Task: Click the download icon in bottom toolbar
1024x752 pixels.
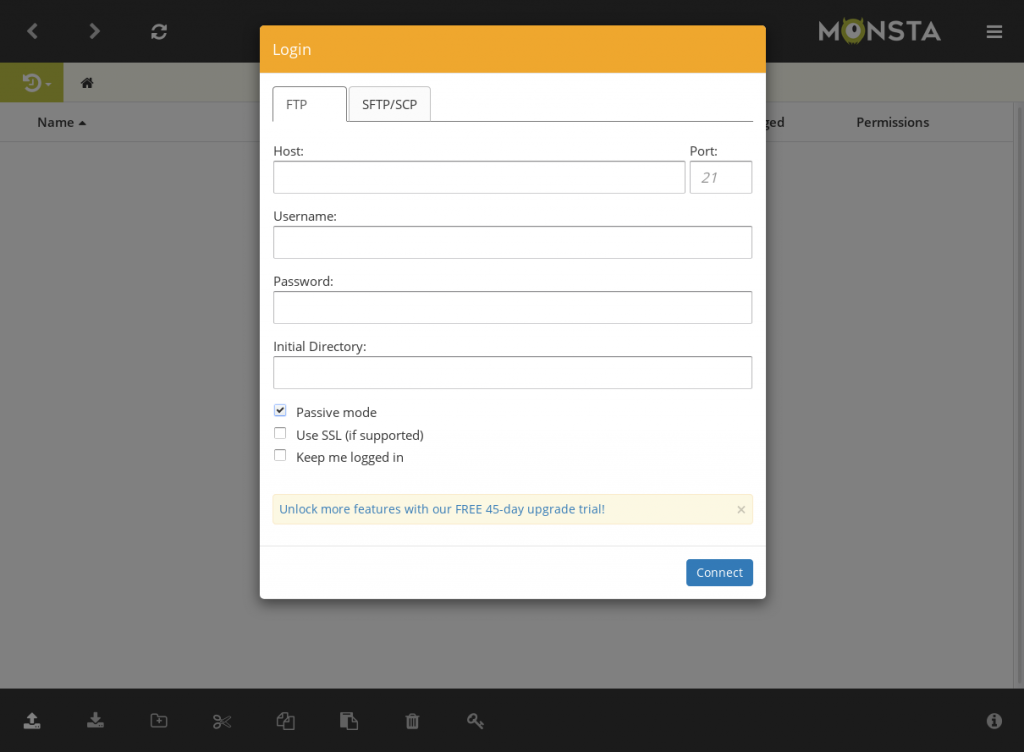Action: (95, 720)
